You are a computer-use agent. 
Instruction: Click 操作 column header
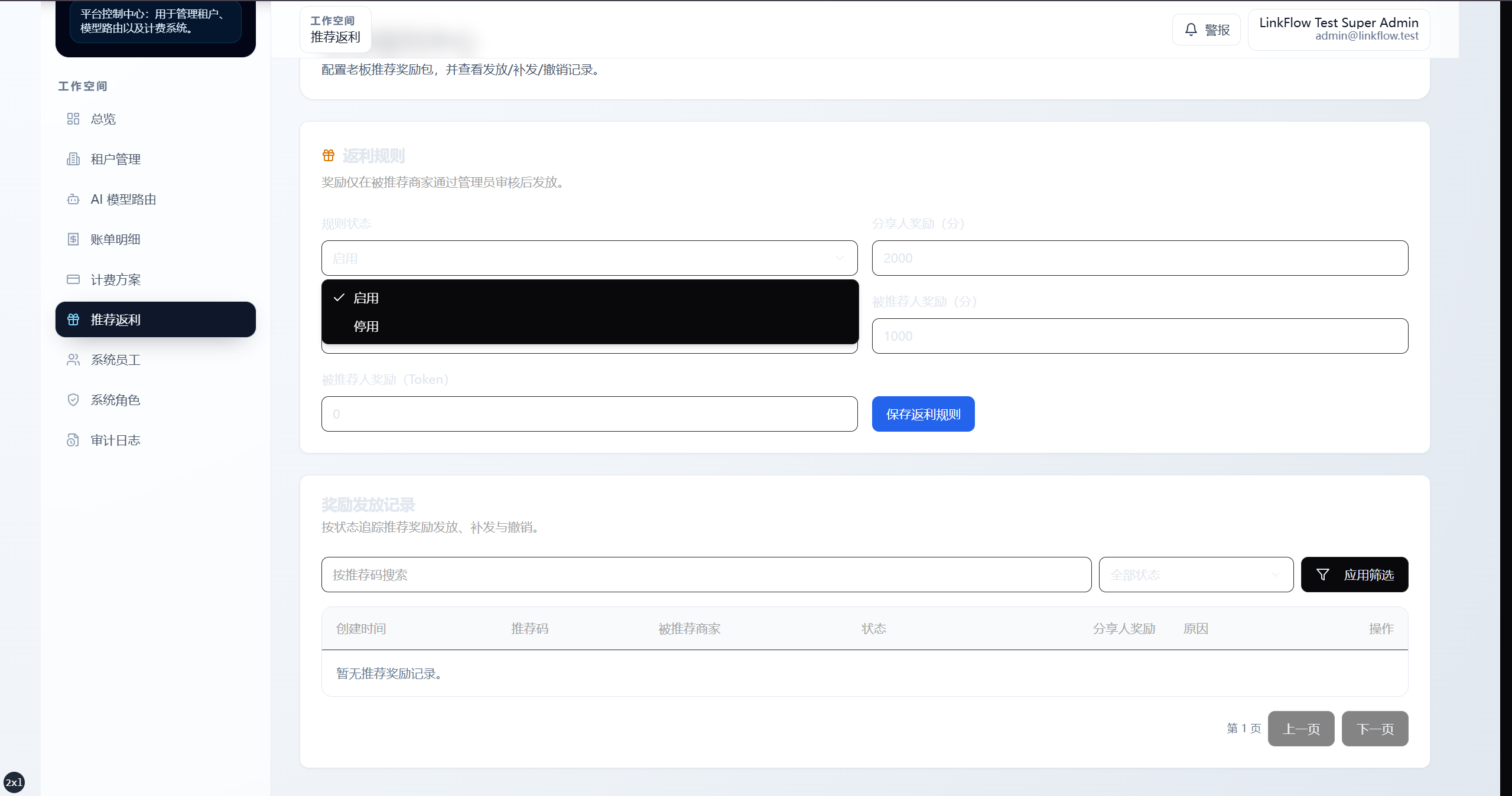[1381, 629]
